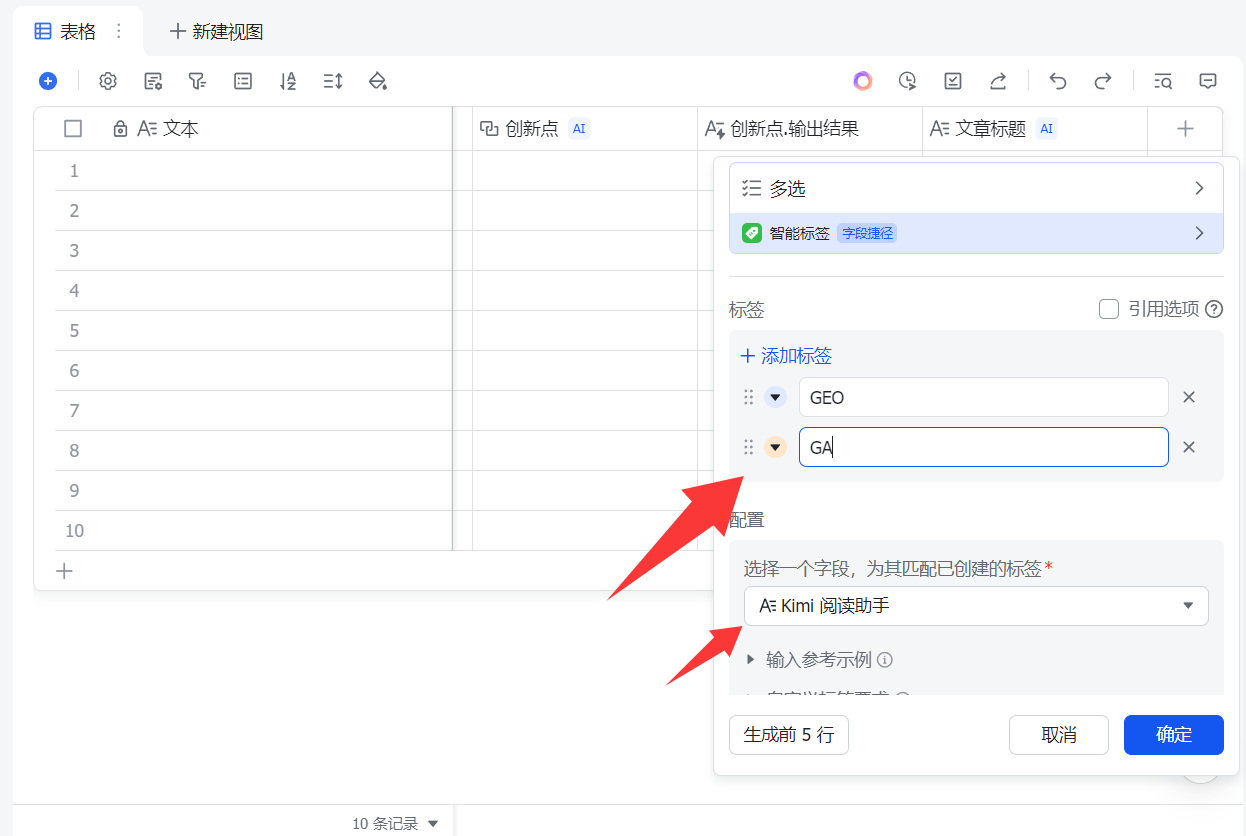1246x836 pixels.
Task: Open the comments speech bubble icon
Action: tap(1208, 81)
